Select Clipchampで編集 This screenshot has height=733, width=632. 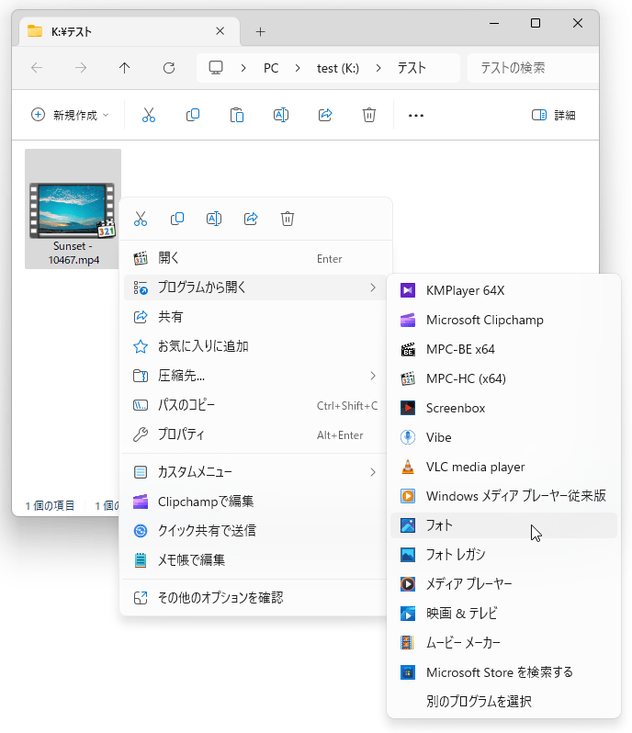point(255,502)
